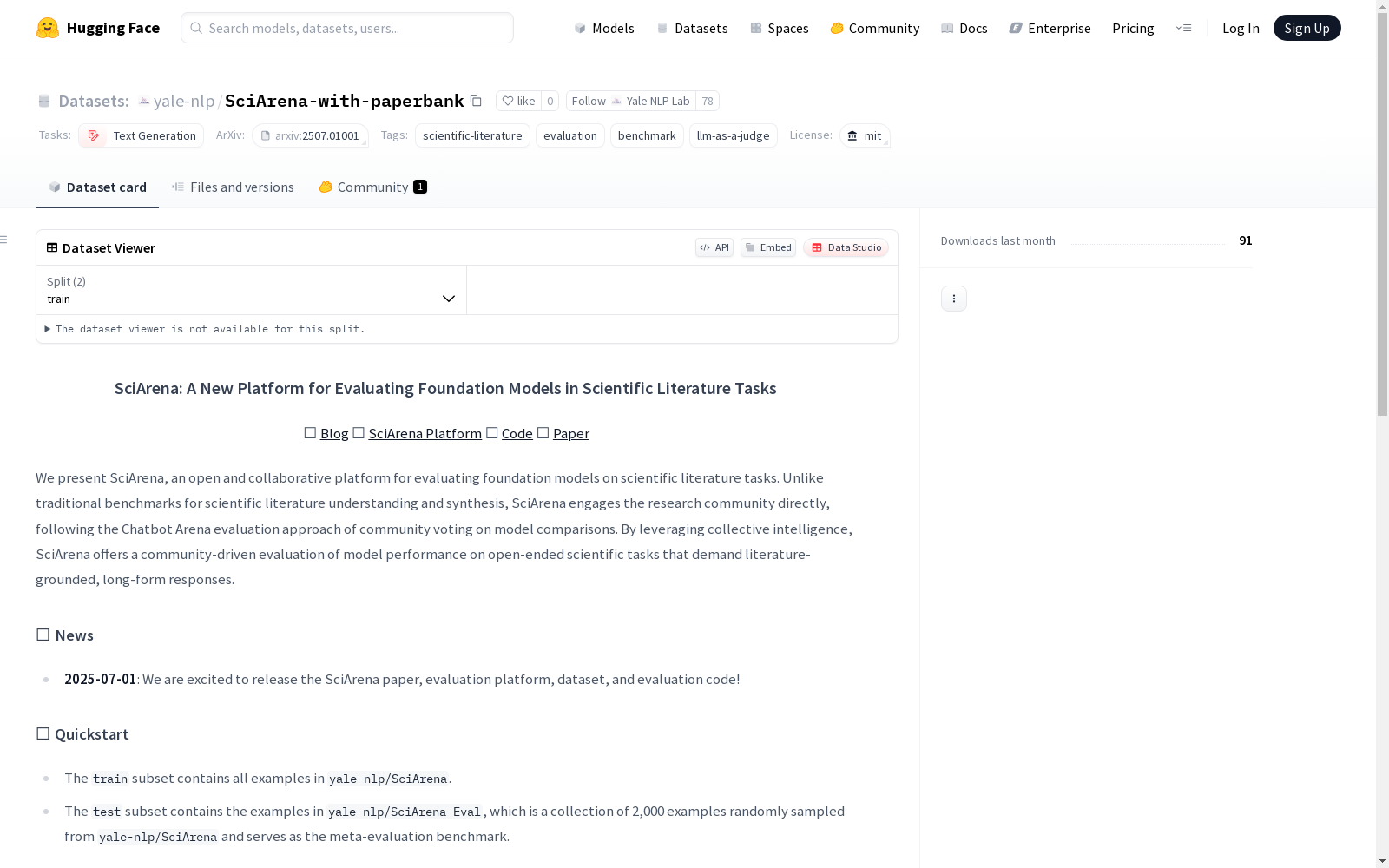Click the Sign Up button
1389x868 pixels.
pyautogui.click(x=1307, y=28)
